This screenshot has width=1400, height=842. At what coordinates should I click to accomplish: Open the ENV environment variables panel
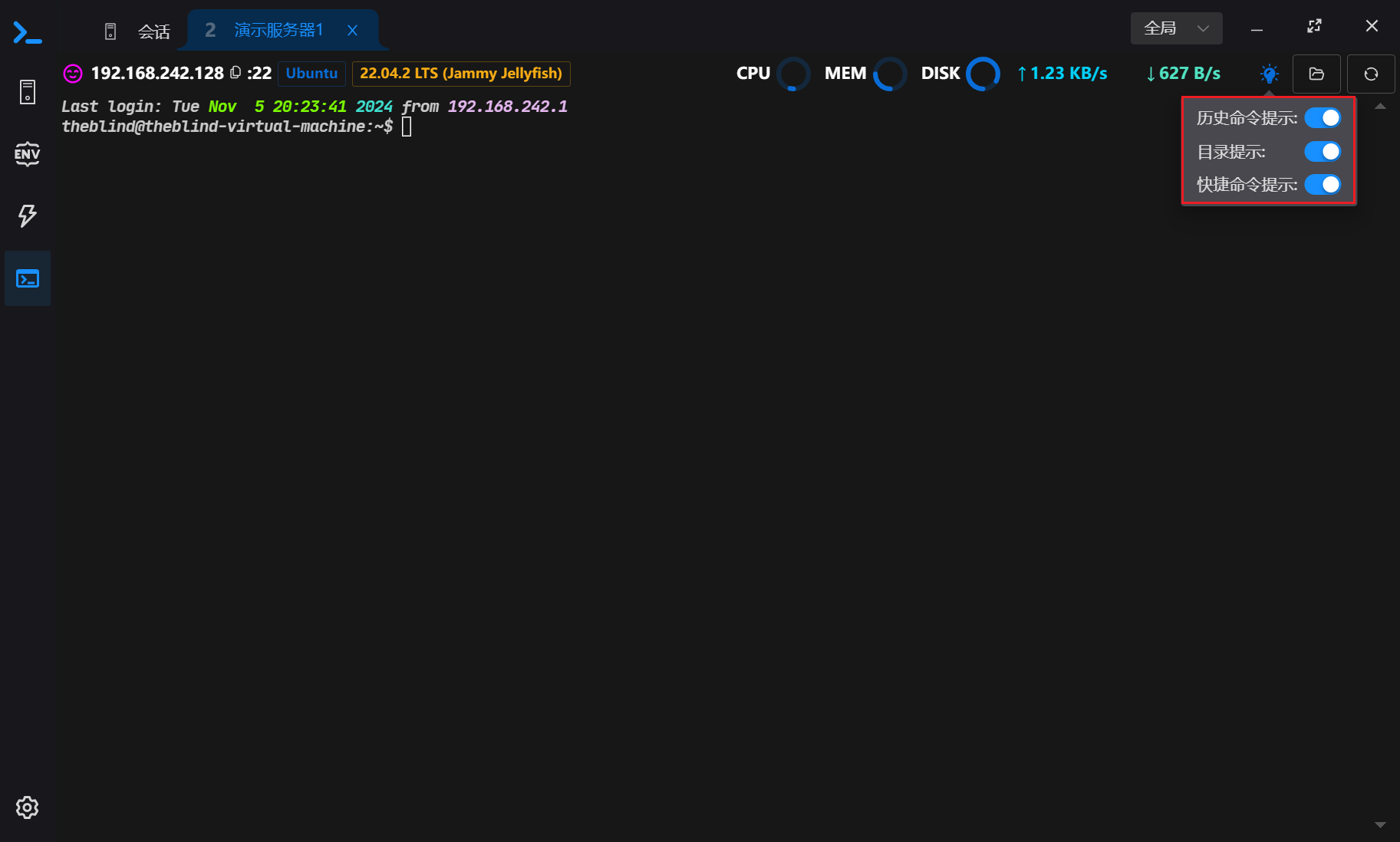click(28, 154)
